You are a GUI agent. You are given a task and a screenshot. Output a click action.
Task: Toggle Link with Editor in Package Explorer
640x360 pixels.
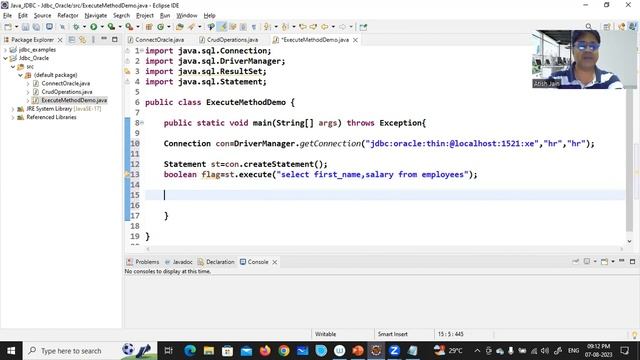tap(83, 40)
